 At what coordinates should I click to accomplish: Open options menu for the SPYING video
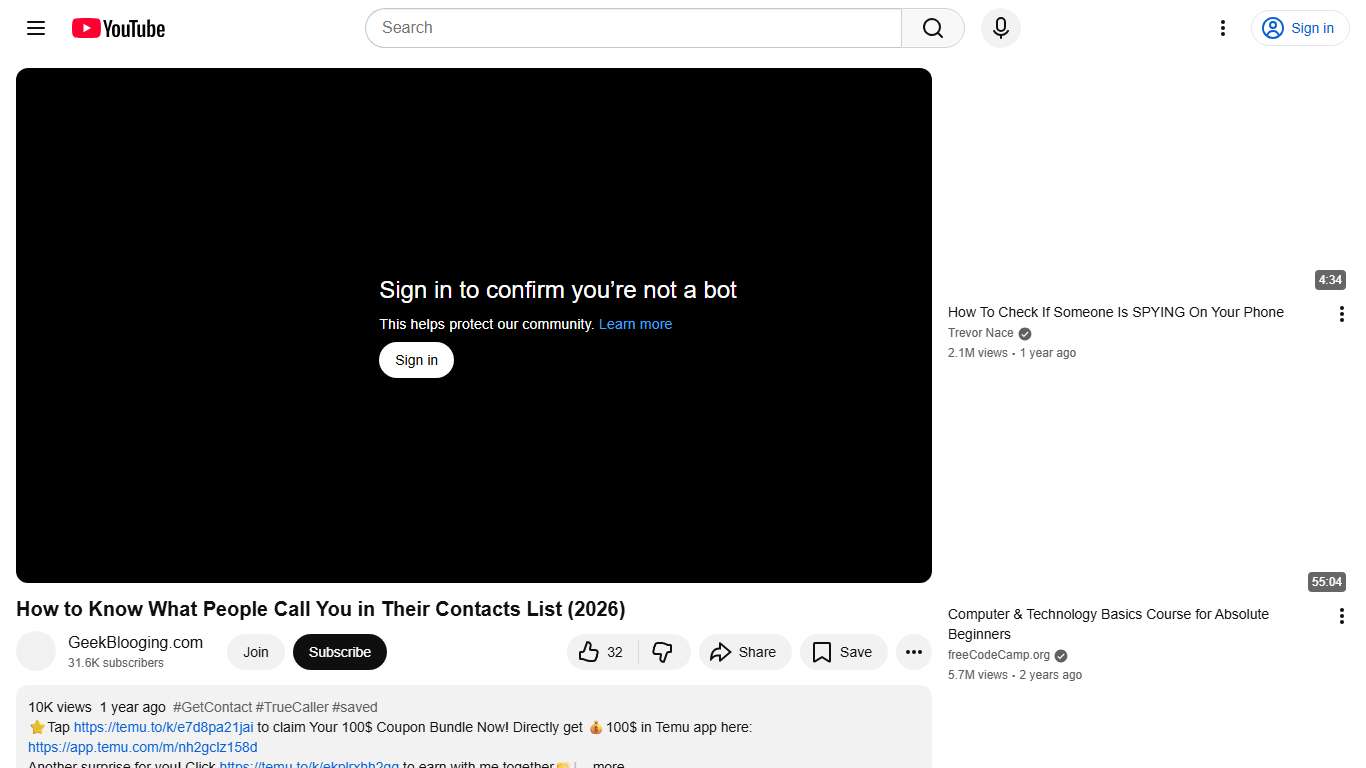(x=1341, y=313)
